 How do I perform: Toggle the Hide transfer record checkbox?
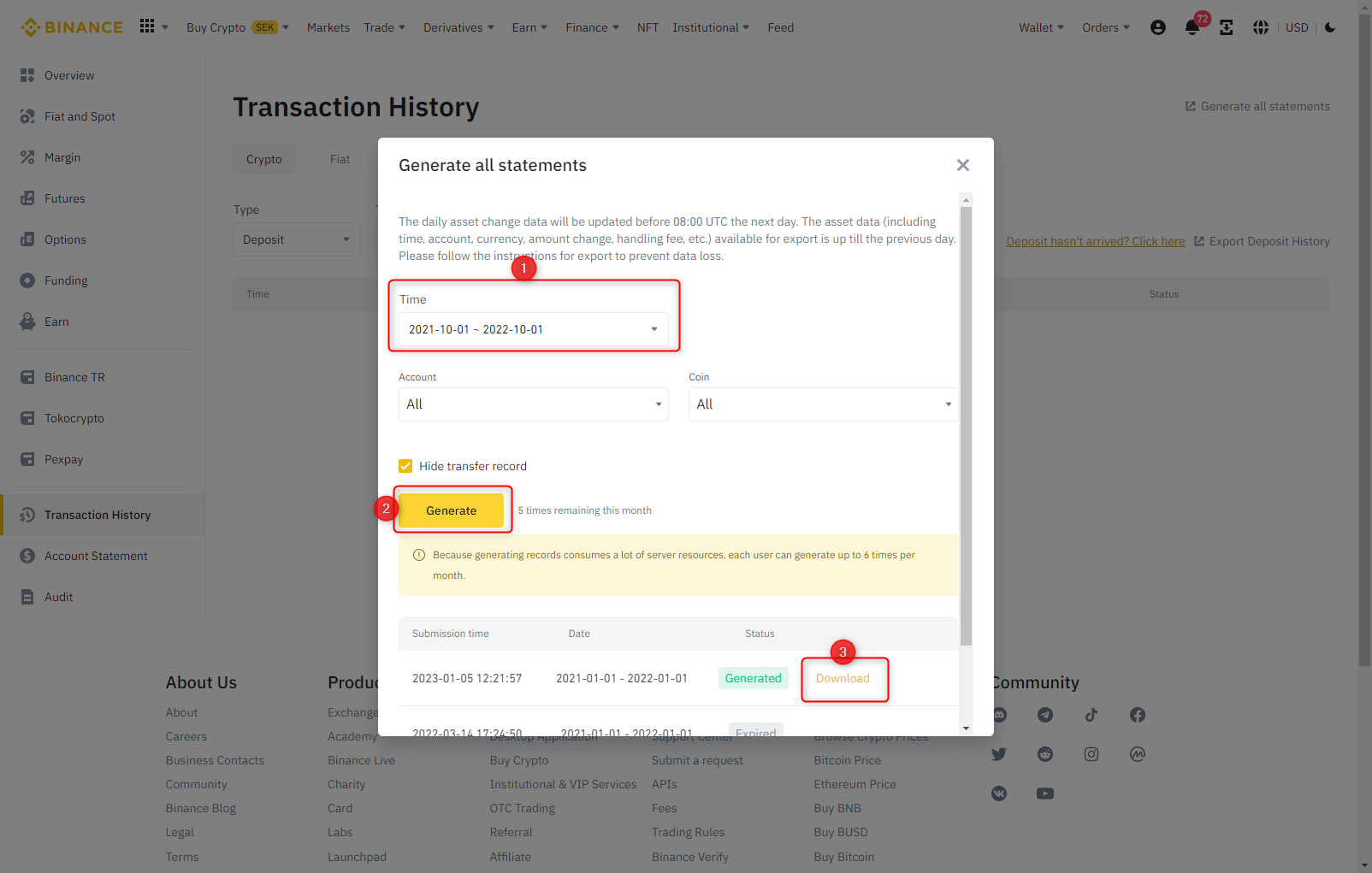(405, 466)
